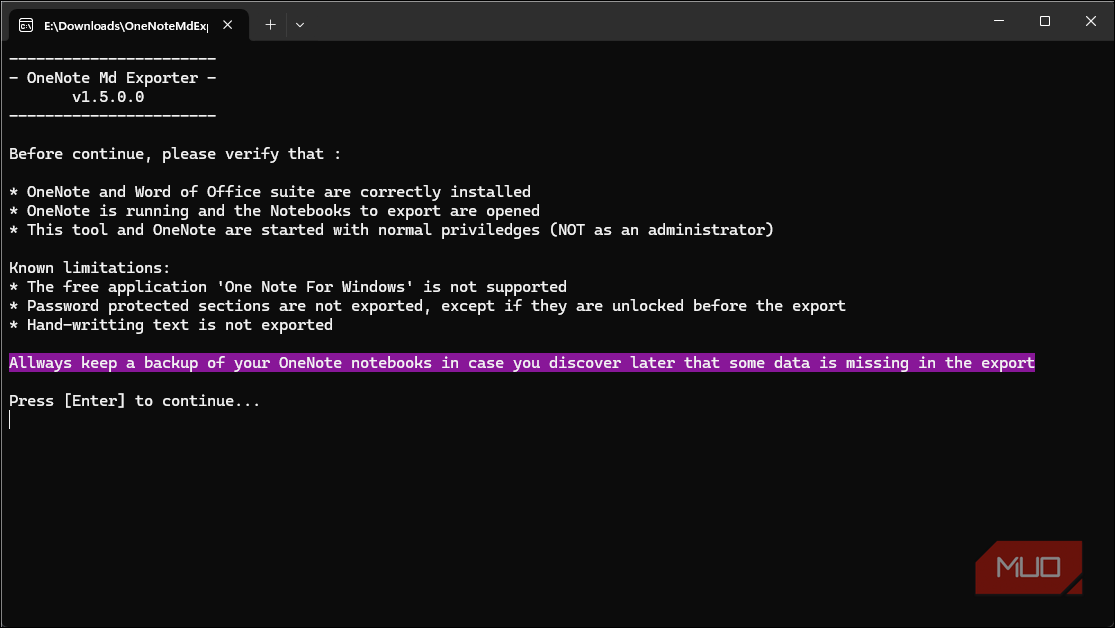The height and width of the screenshot is (628, 1115).
Task: Expand the new tab profile dropdown
Action: pos(299,25)
